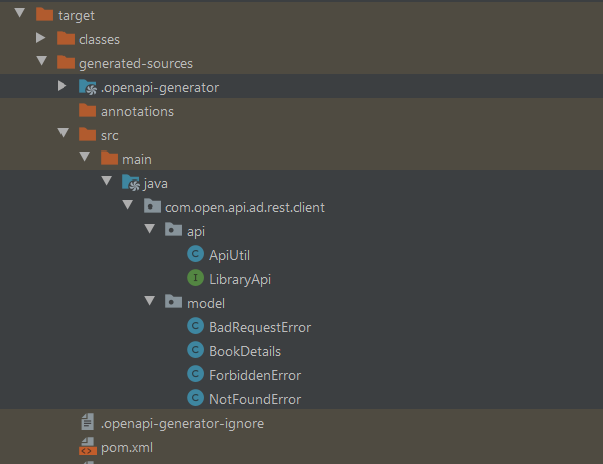
Task: Collapse the model package
Action: pyautogui.click(x=150, y=301)
